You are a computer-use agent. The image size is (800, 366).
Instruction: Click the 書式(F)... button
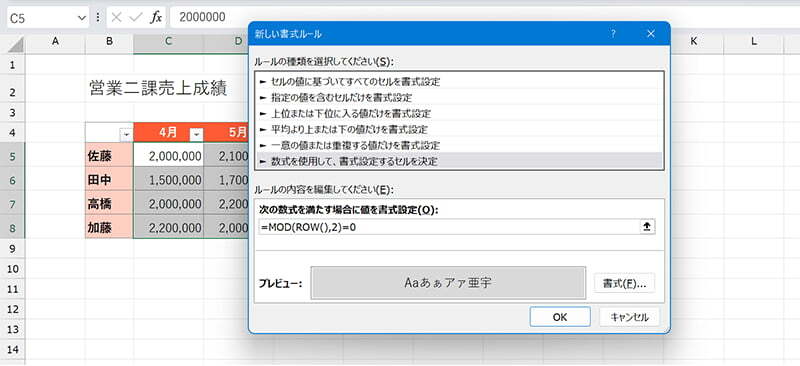[624, 284]
